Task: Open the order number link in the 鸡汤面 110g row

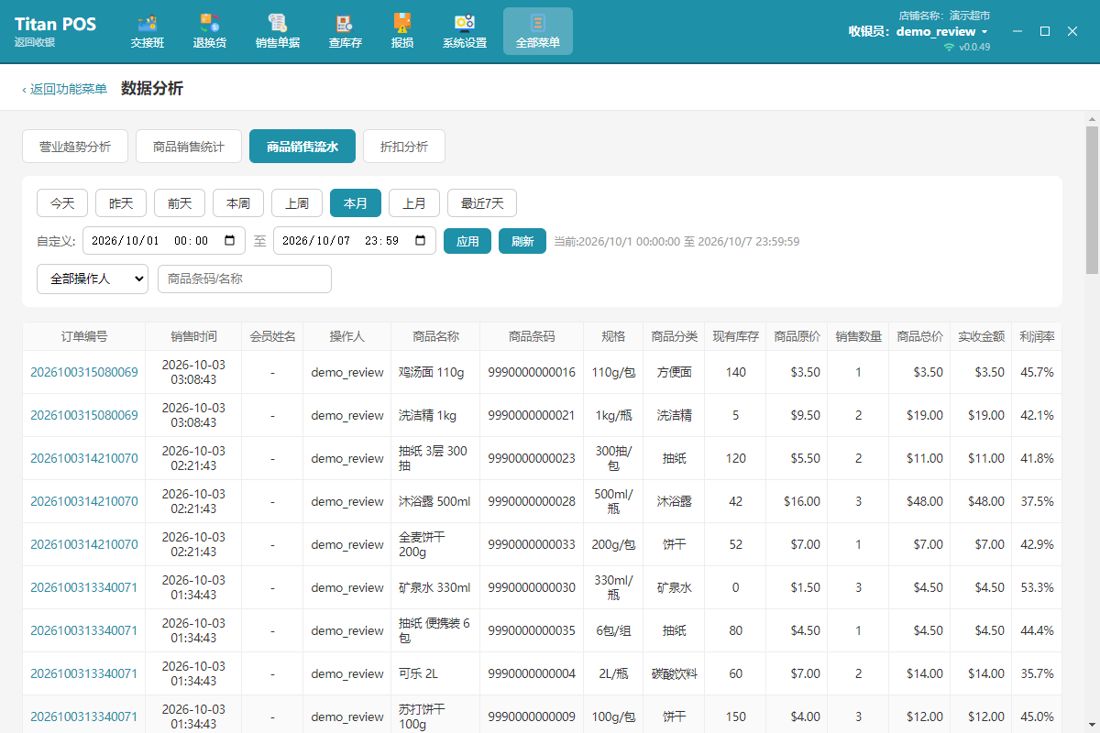Action: click(x=84, y=372)
